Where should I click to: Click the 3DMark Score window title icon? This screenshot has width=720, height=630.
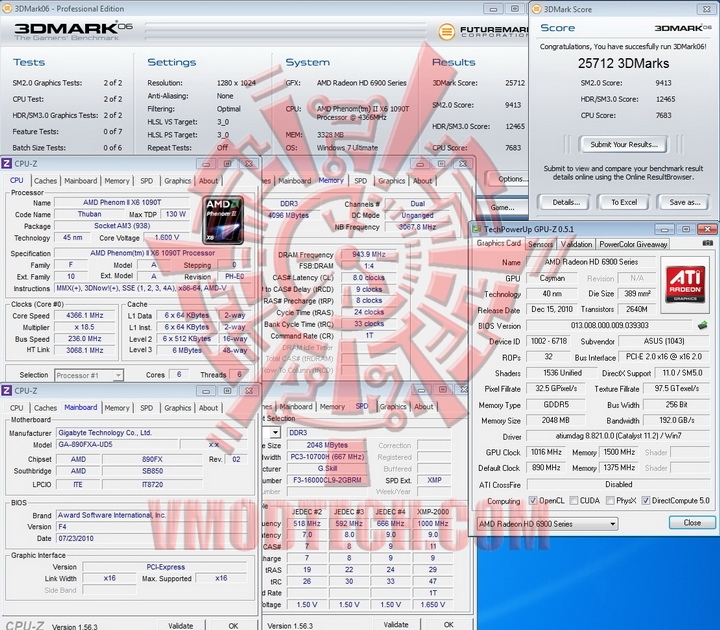pos(536,9)
